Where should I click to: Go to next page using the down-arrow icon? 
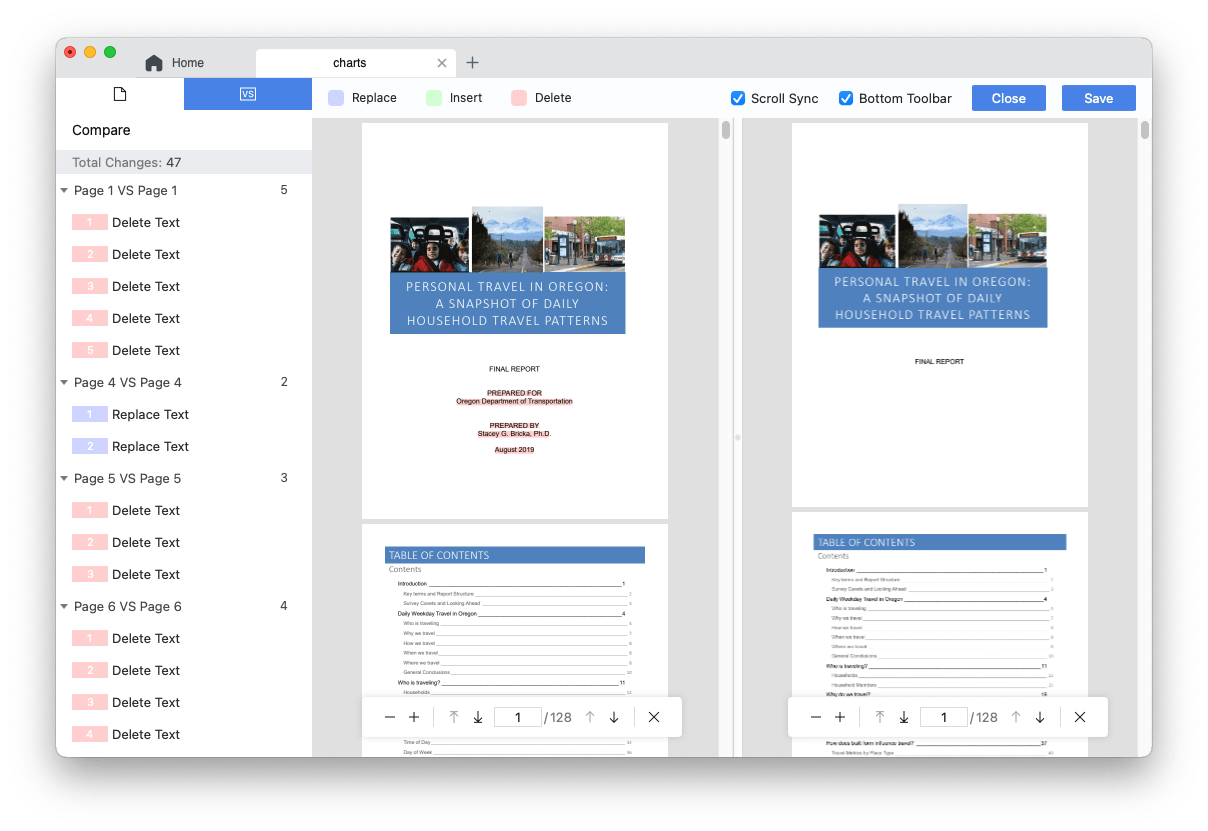(613, 717)
